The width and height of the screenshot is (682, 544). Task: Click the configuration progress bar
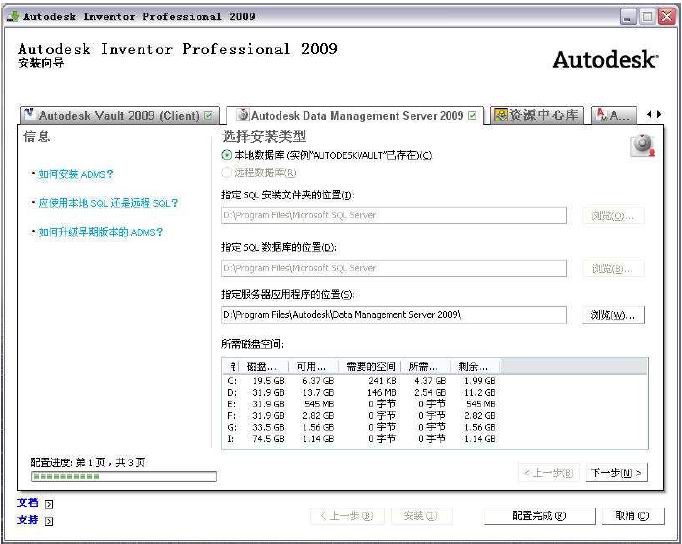point(124,477)
